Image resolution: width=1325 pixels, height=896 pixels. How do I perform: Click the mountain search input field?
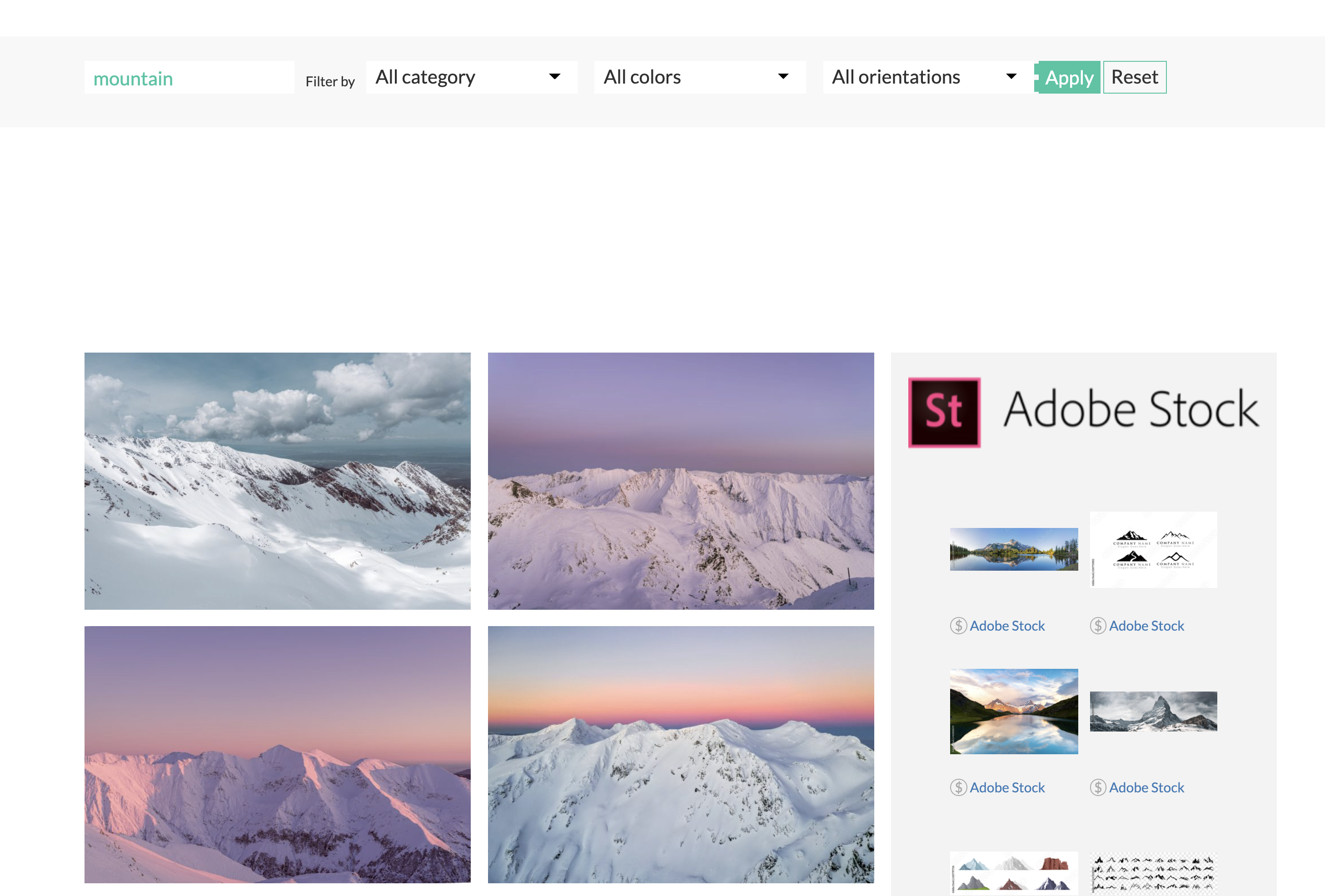coord(189,78)
